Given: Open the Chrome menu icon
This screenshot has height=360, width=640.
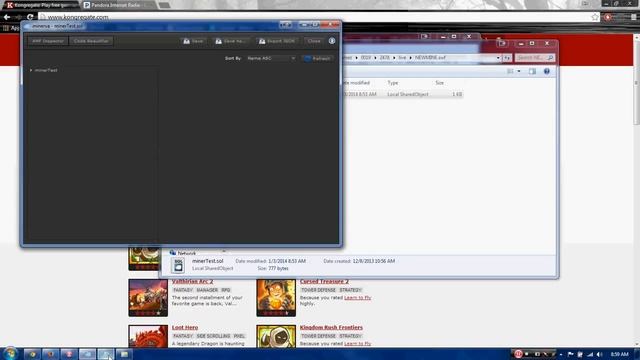Looking at the screenshot, I should pos(633,17).
